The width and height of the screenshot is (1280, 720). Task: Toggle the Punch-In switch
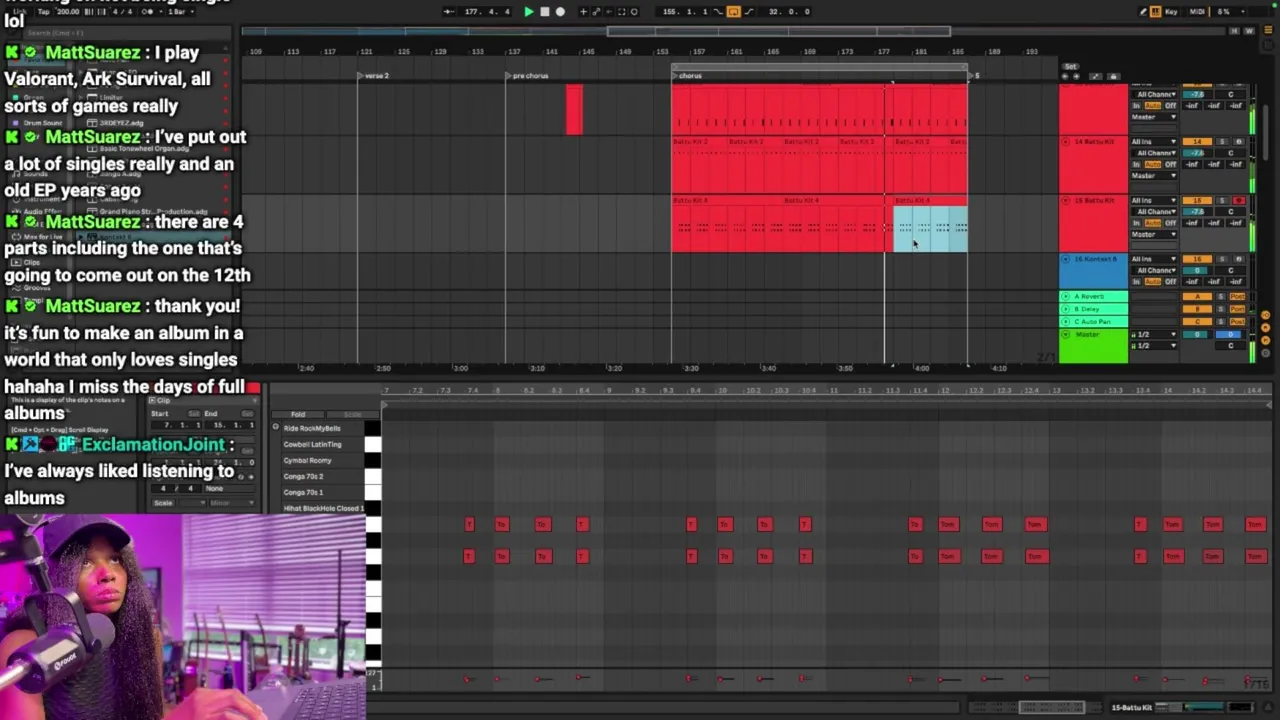click(x=719, y=12)
